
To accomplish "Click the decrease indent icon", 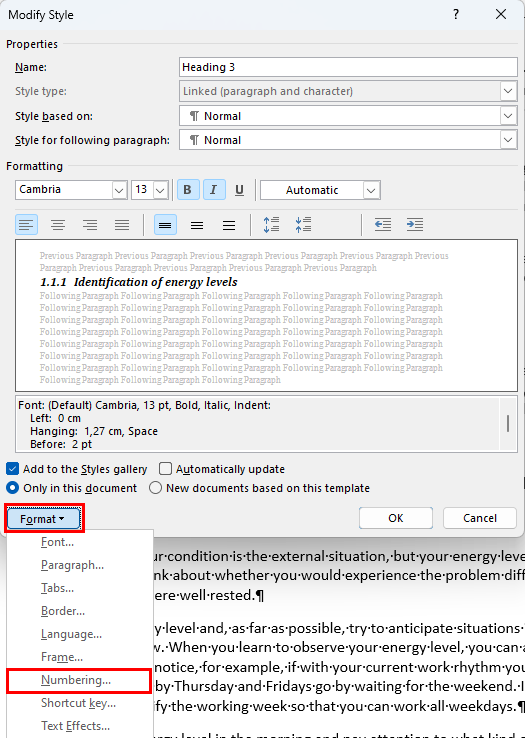I will point(383,225).
